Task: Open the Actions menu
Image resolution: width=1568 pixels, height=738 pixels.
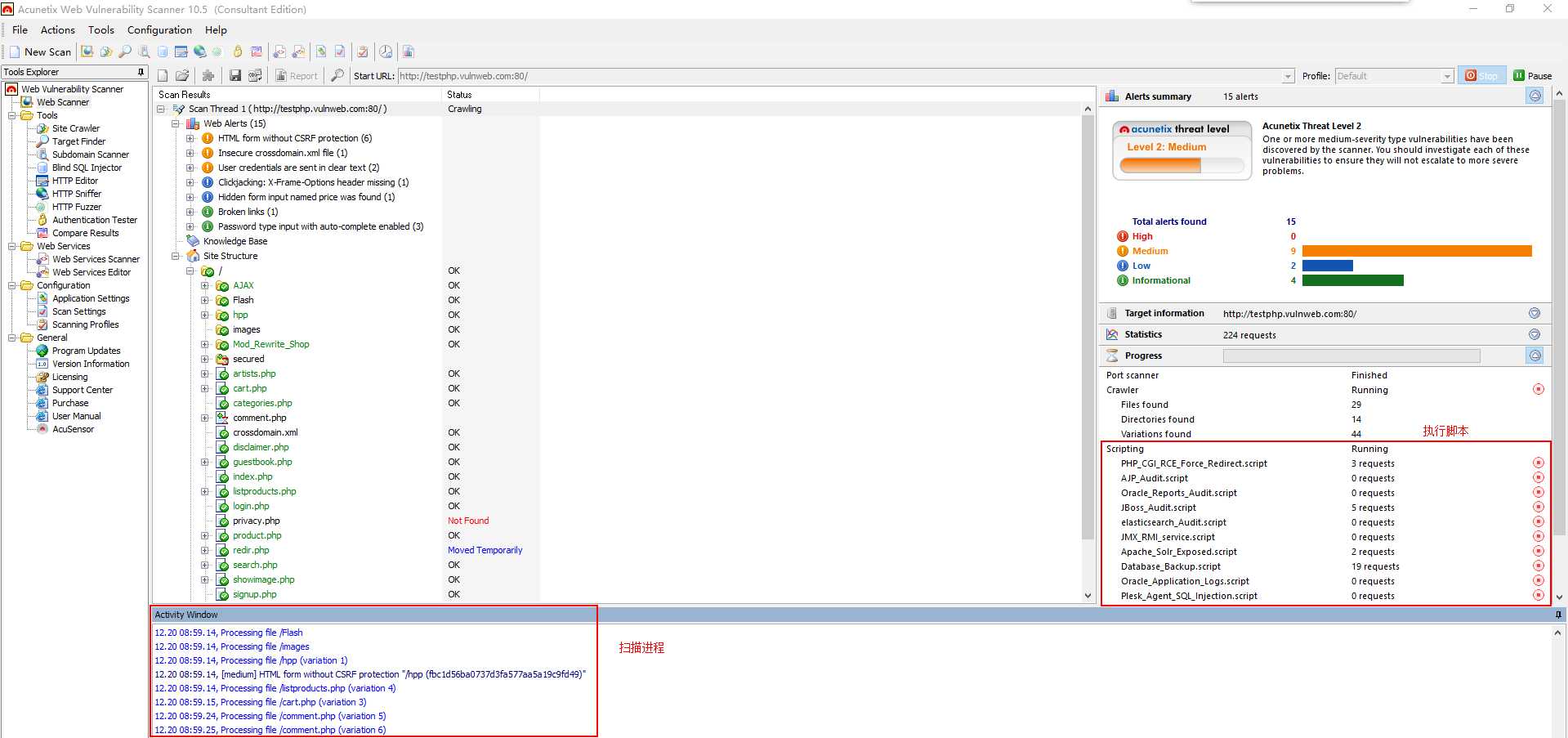Action: pos(58,30)
